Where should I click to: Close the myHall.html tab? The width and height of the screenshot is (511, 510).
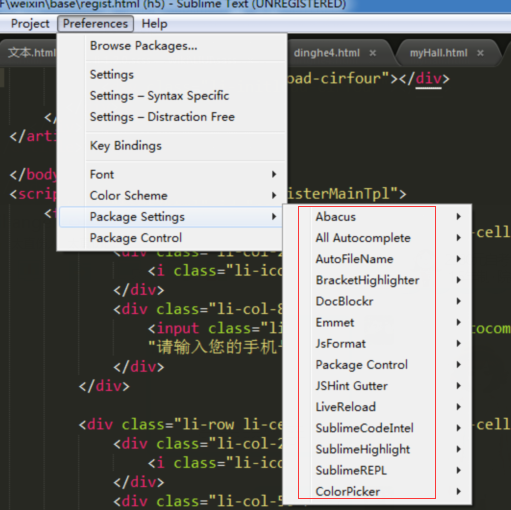click(x=480, y=53)
